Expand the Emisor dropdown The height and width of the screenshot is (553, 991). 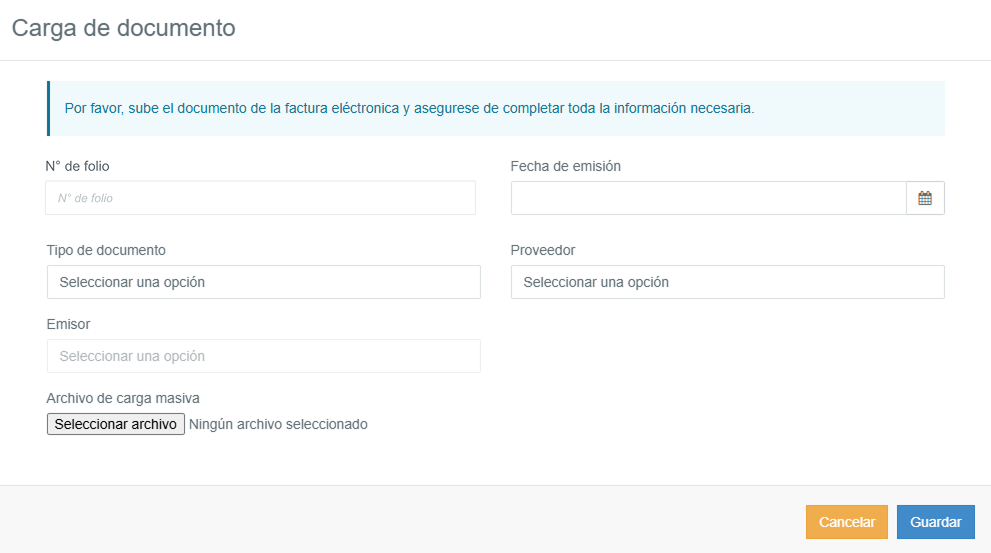point(263,356)
